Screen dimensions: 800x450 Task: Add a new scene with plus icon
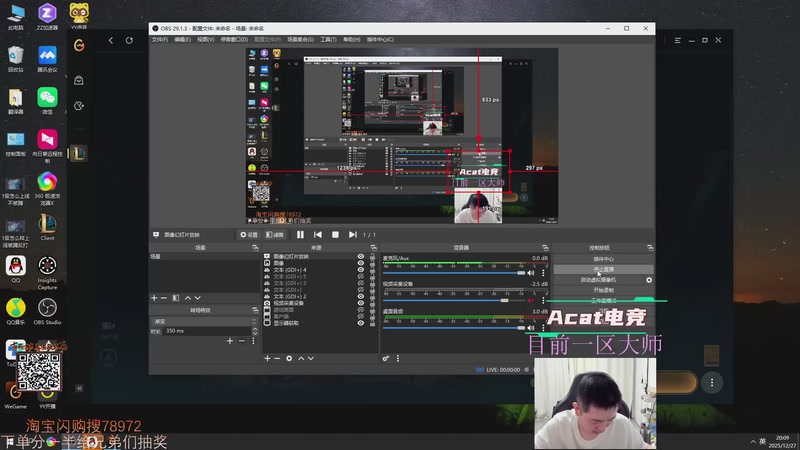[154, 298]
